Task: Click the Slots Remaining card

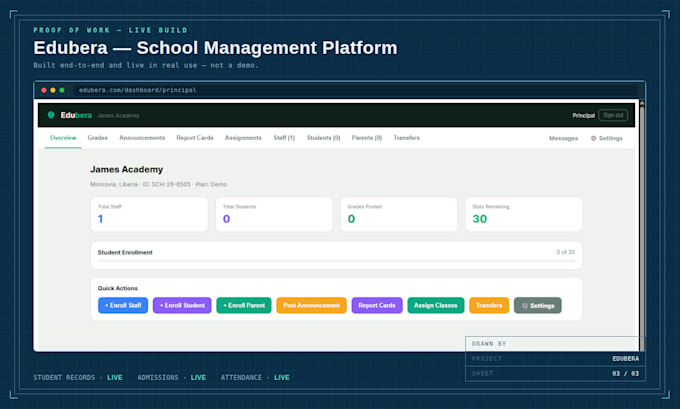Action: (524, 214)
